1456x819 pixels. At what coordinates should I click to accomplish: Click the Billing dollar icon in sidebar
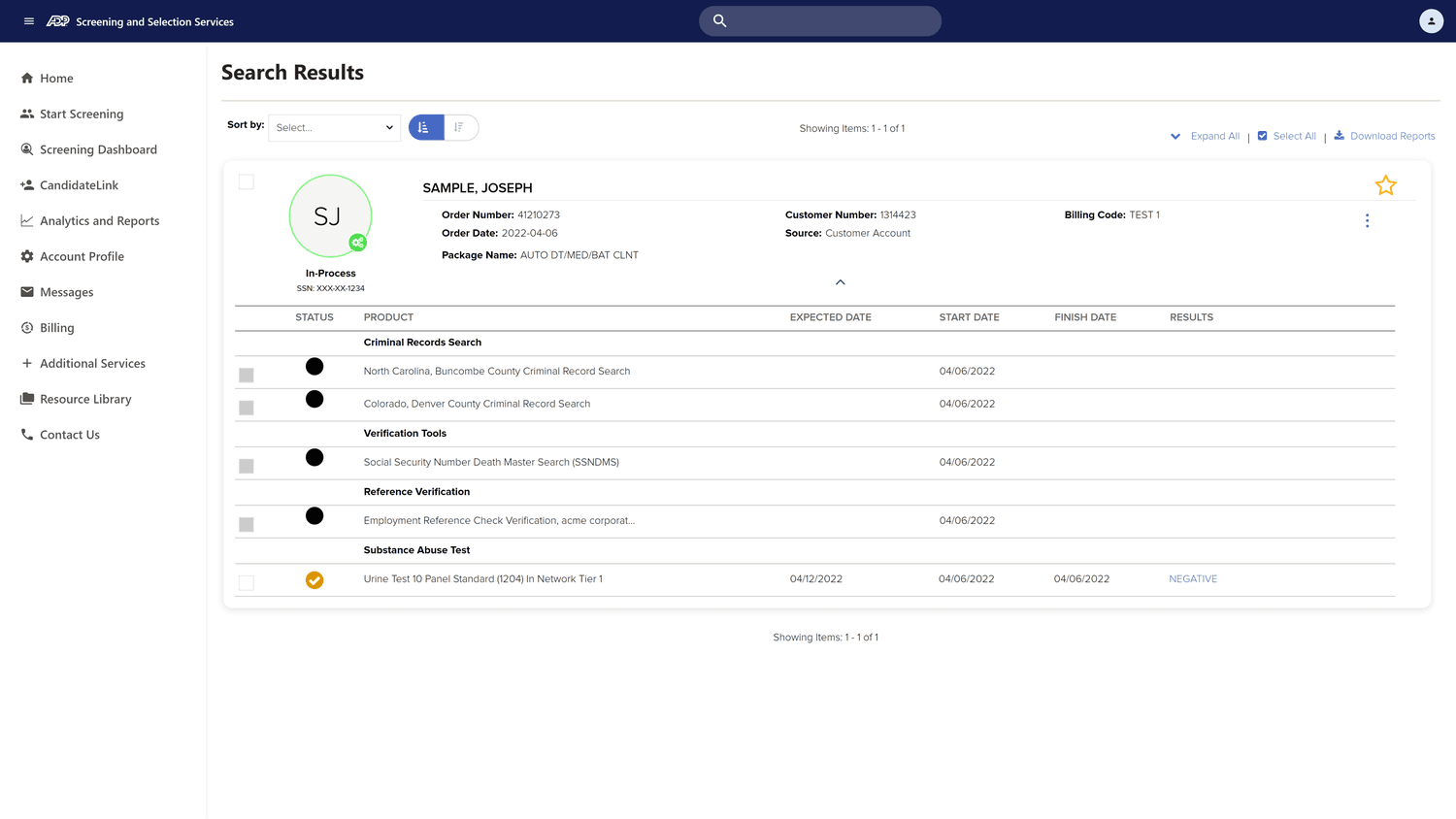point(27,327)
